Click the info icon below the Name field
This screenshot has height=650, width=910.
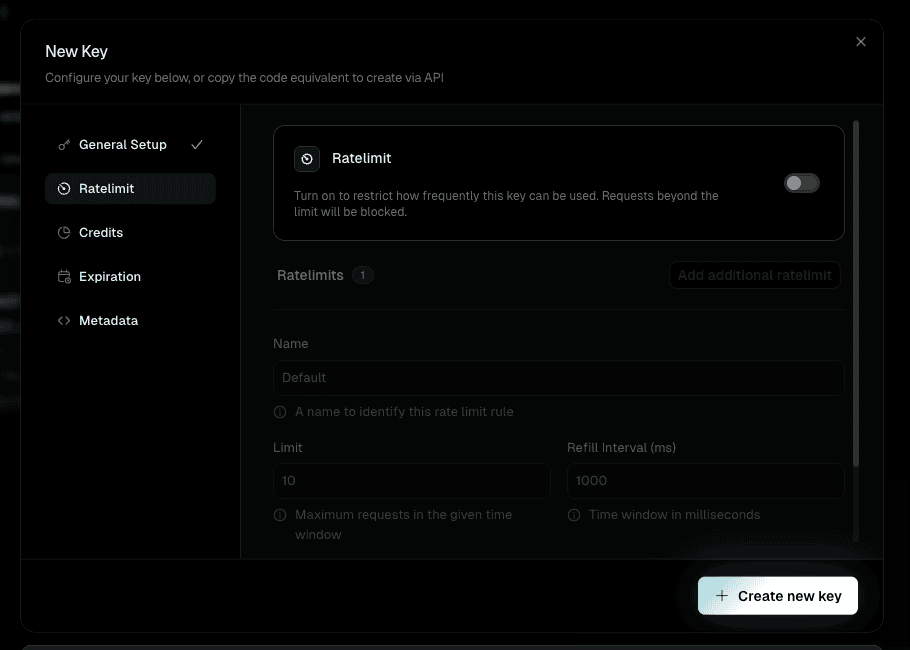(x=279, y=412)
